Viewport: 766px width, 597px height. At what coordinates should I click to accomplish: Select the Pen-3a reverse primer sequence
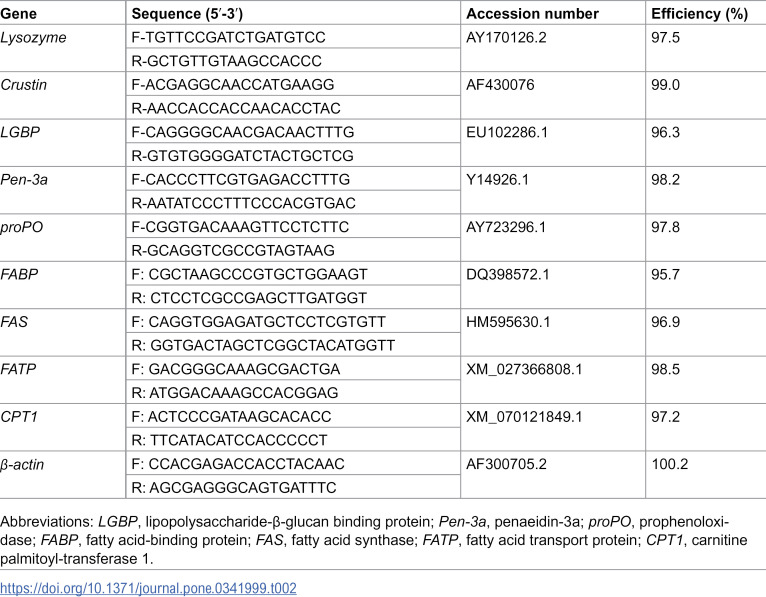pos(243,203)
